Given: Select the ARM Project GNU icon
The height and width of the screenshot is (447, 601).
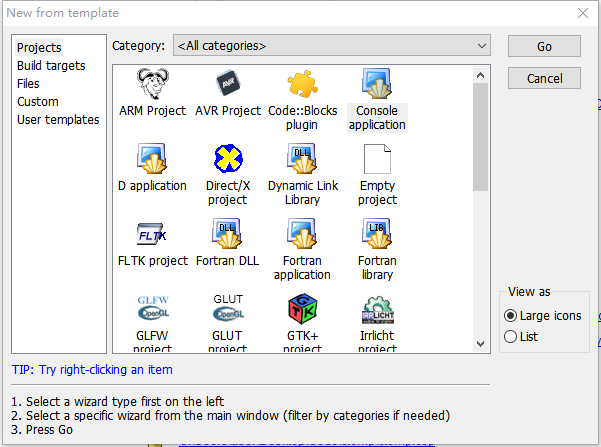Looking at the screenshot, I should coord(153,84).
